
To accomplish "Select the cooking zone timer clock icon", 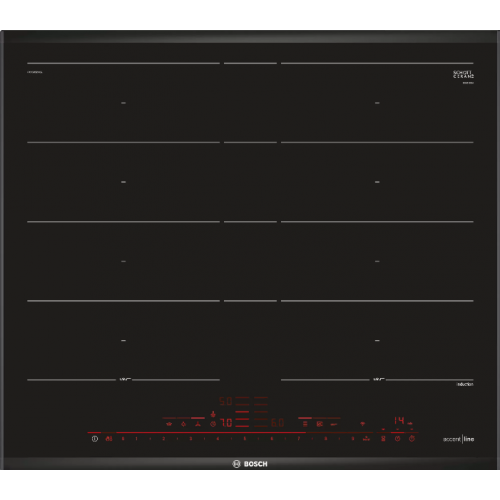I will pos(398,439).
